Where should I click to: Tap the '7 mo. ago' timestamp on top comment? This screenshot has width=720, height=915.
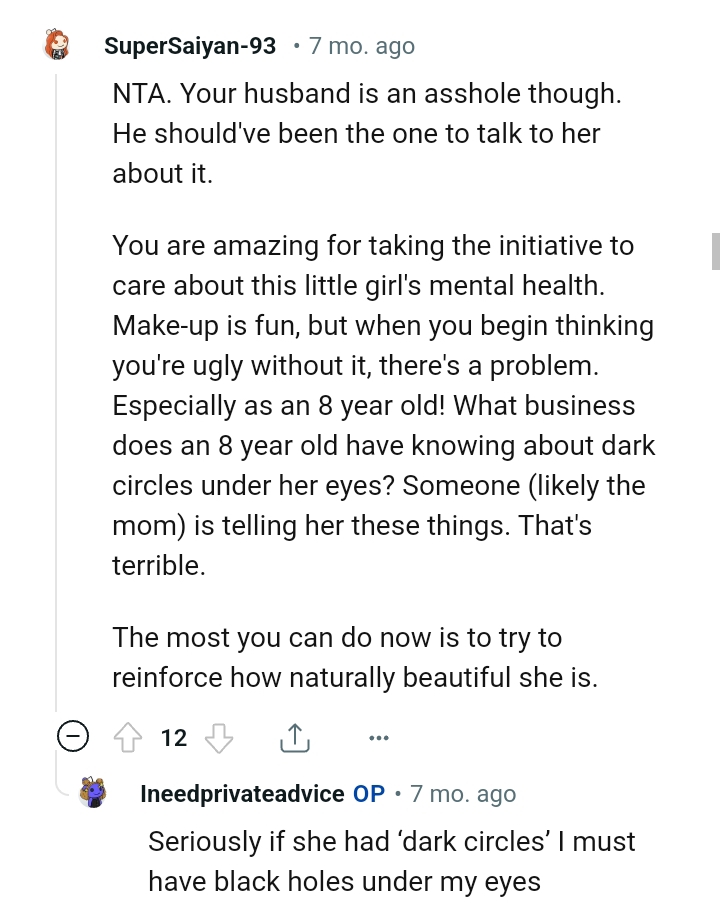point(361,46)
